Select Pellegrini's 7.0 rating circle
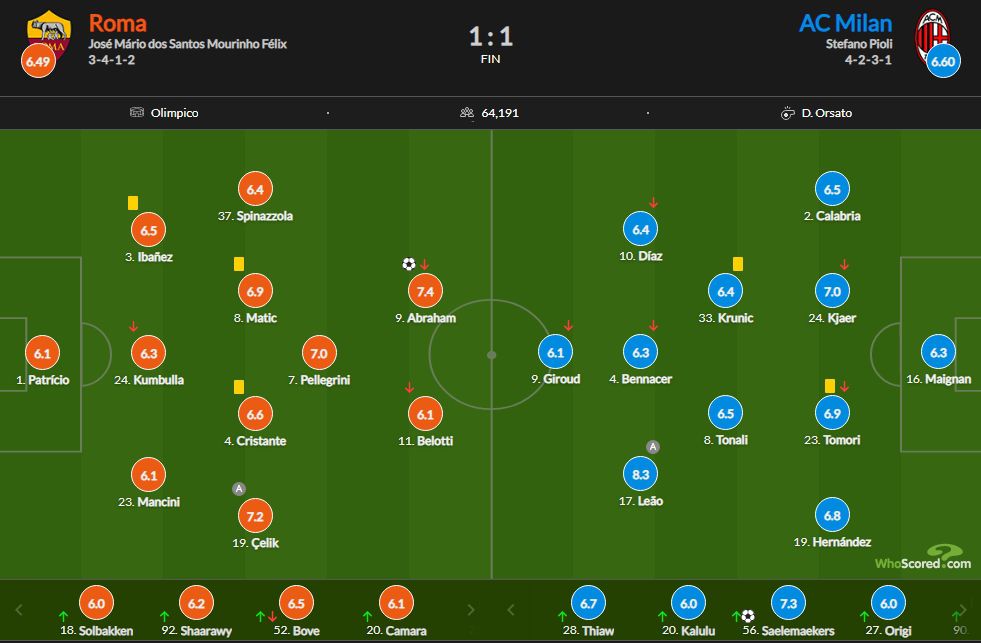This screenshot has width=981, height=643. 319,353
